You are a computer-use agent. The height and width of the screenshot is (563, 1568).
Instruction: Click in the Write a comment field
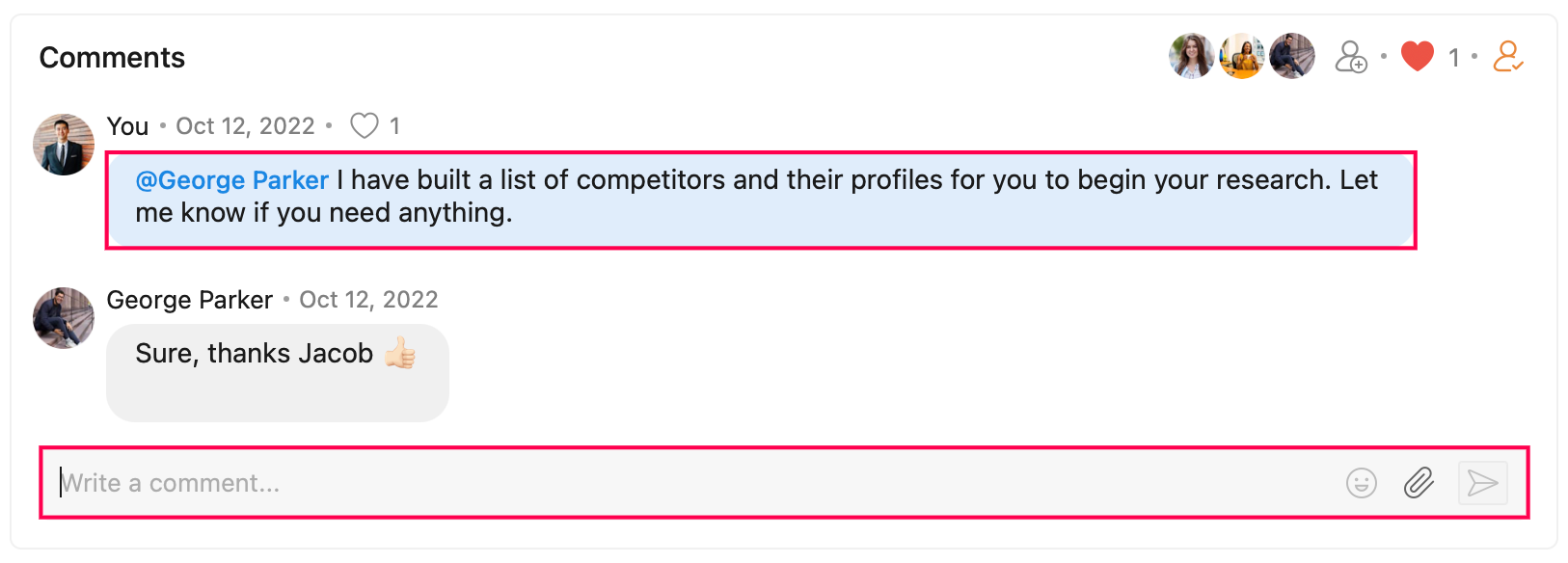point(675,483)
